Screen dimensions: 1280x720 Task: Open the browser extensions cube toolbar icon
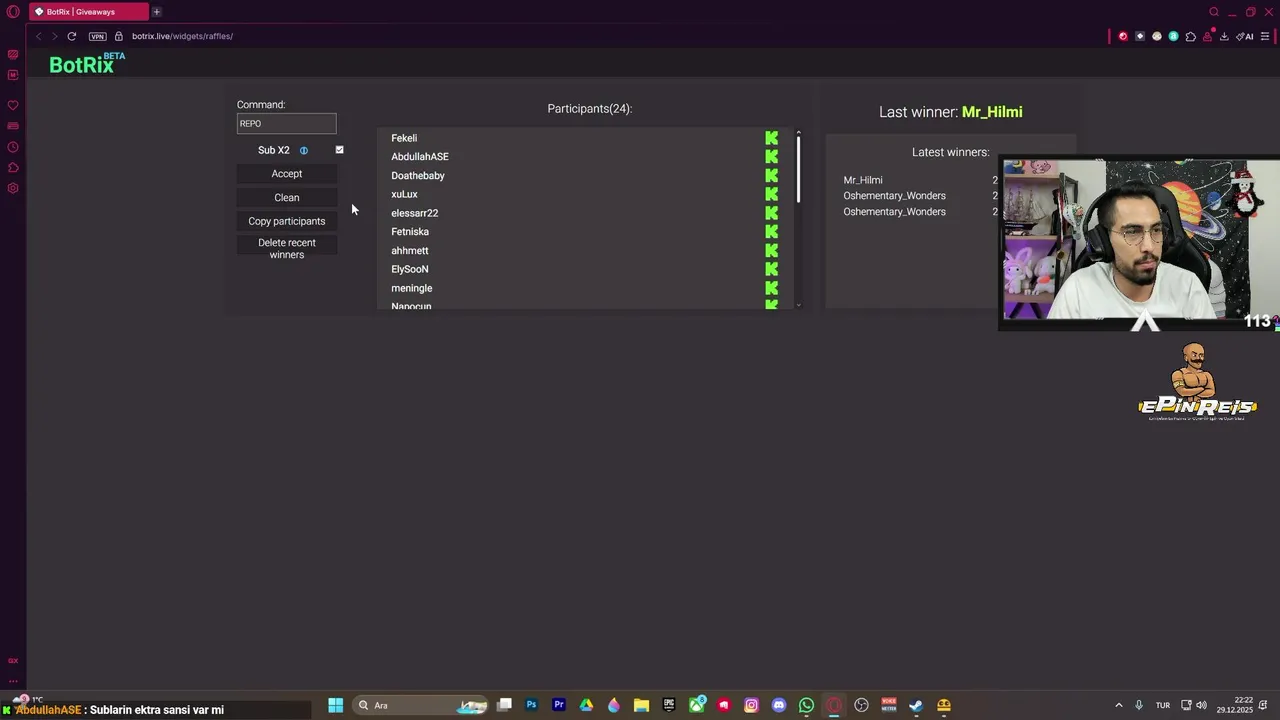pos(1191,36)
